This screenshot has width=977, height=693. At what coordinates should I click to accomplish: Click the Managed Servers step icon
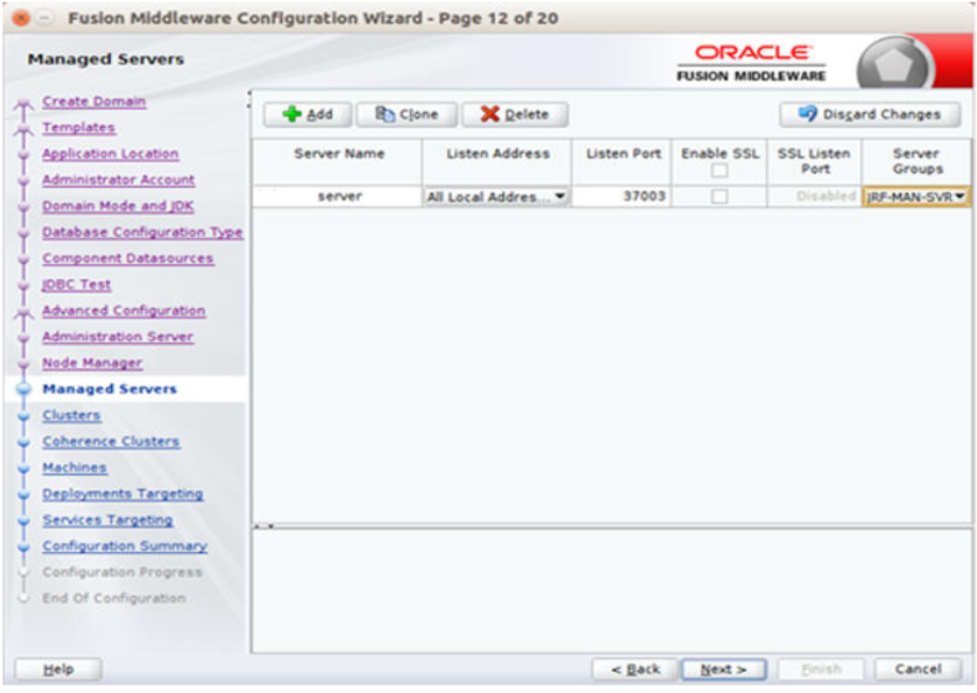tap(24, 389)
